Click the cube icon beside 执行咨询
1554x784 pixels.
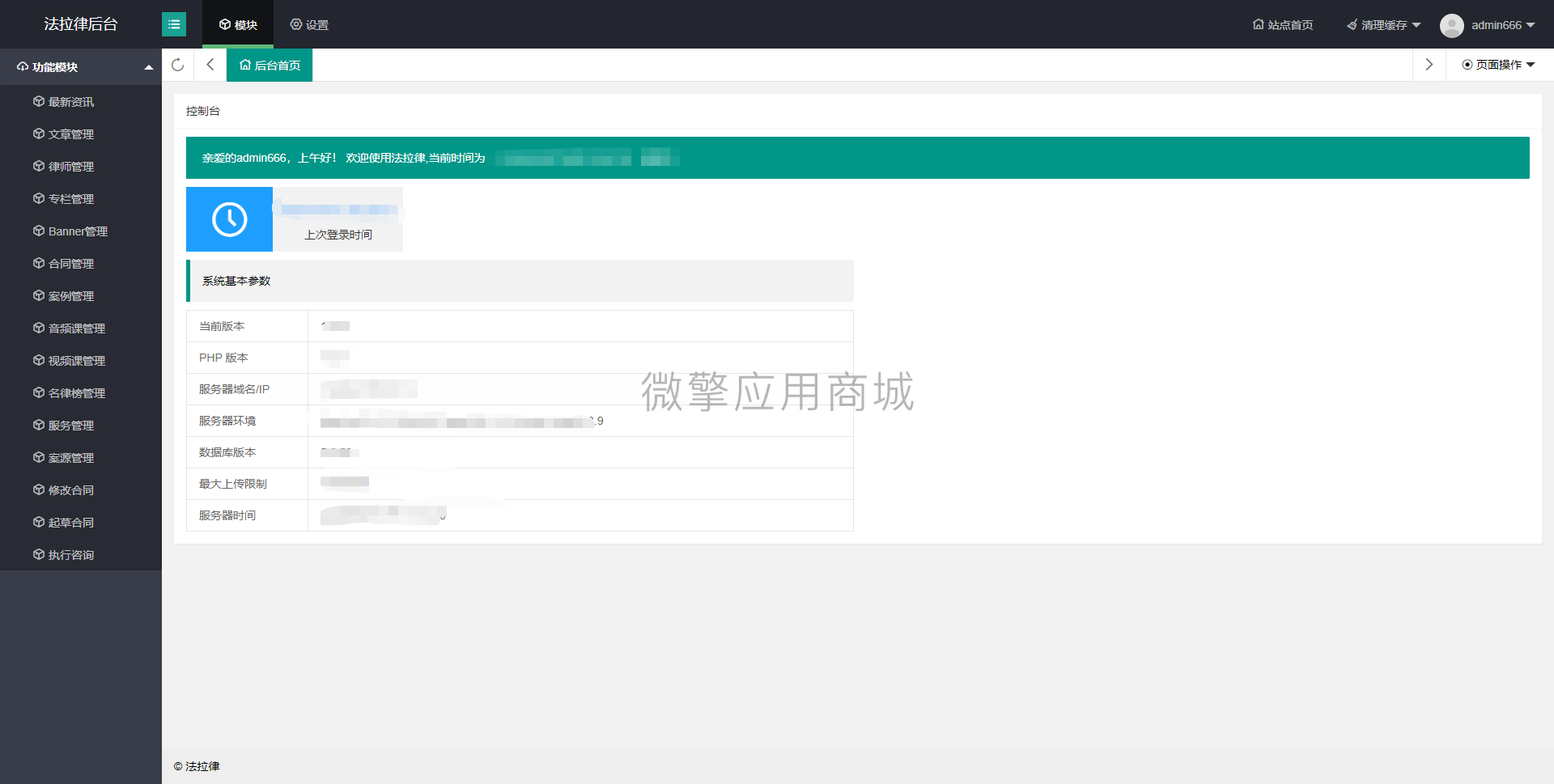(x=39, y=554)
